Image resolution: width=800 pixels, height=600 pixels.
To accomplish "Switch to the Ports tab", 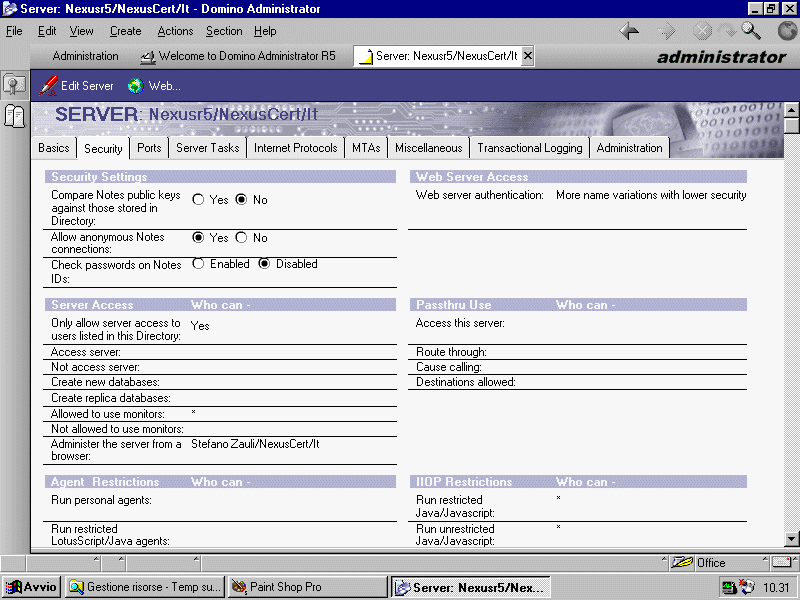I will [149, 148].
